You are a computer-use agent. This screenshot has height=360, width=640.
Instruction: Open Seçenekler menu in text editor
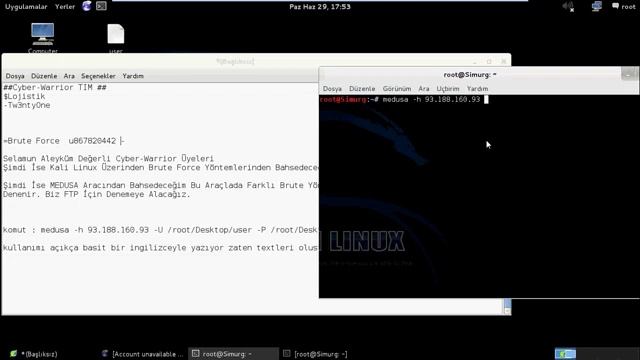(98, 76)
